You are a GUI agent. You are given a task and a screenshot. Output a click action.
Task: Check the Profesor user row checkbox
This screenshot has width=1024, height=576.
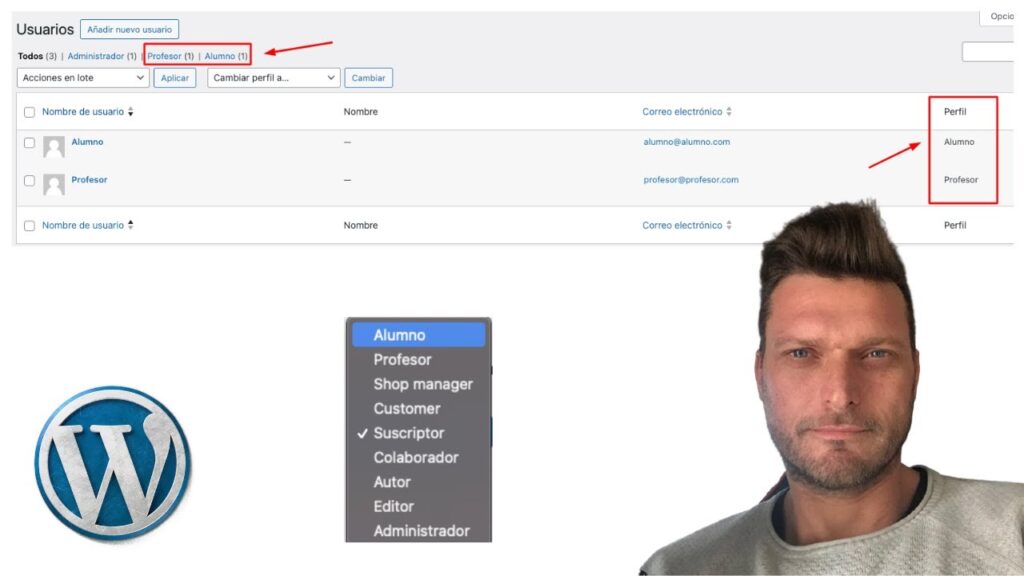click(x=29, y=180)
